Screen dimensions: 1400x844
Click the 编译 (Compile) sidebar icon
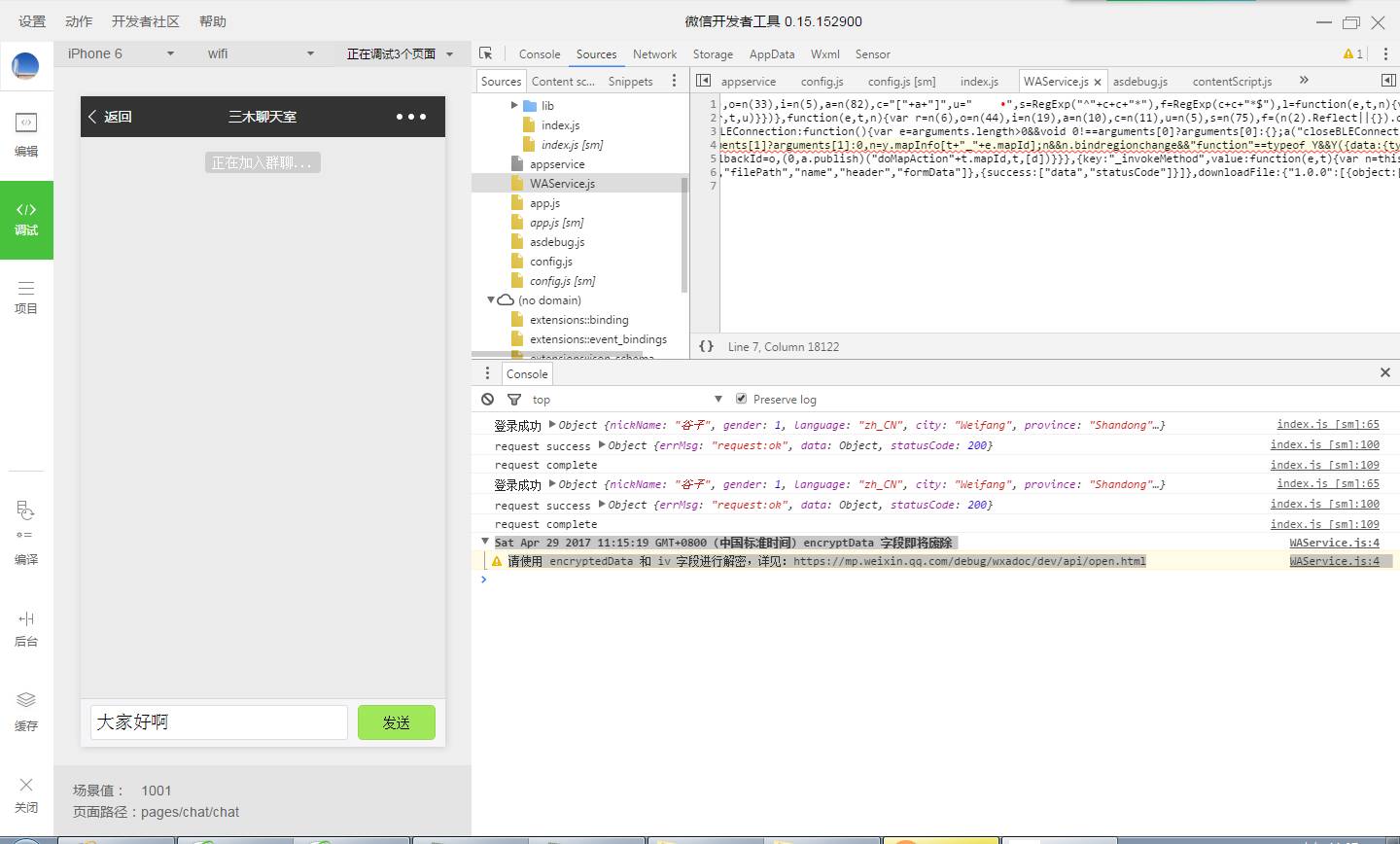(26, 533)
